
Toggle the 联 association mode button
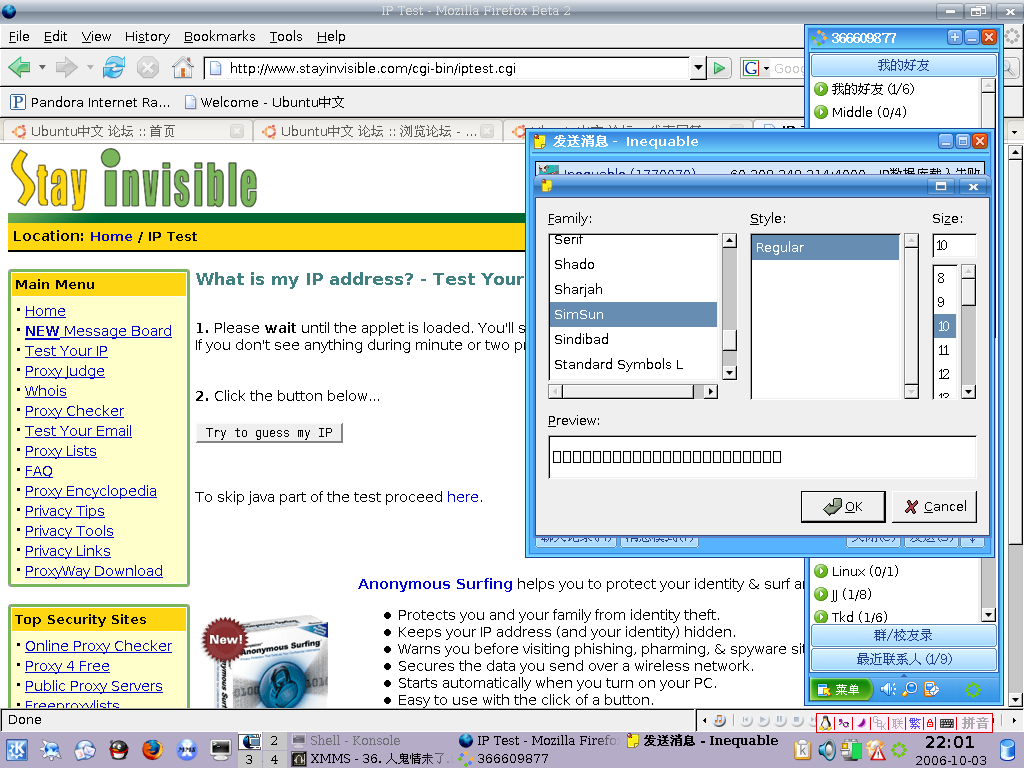(898, 723)
